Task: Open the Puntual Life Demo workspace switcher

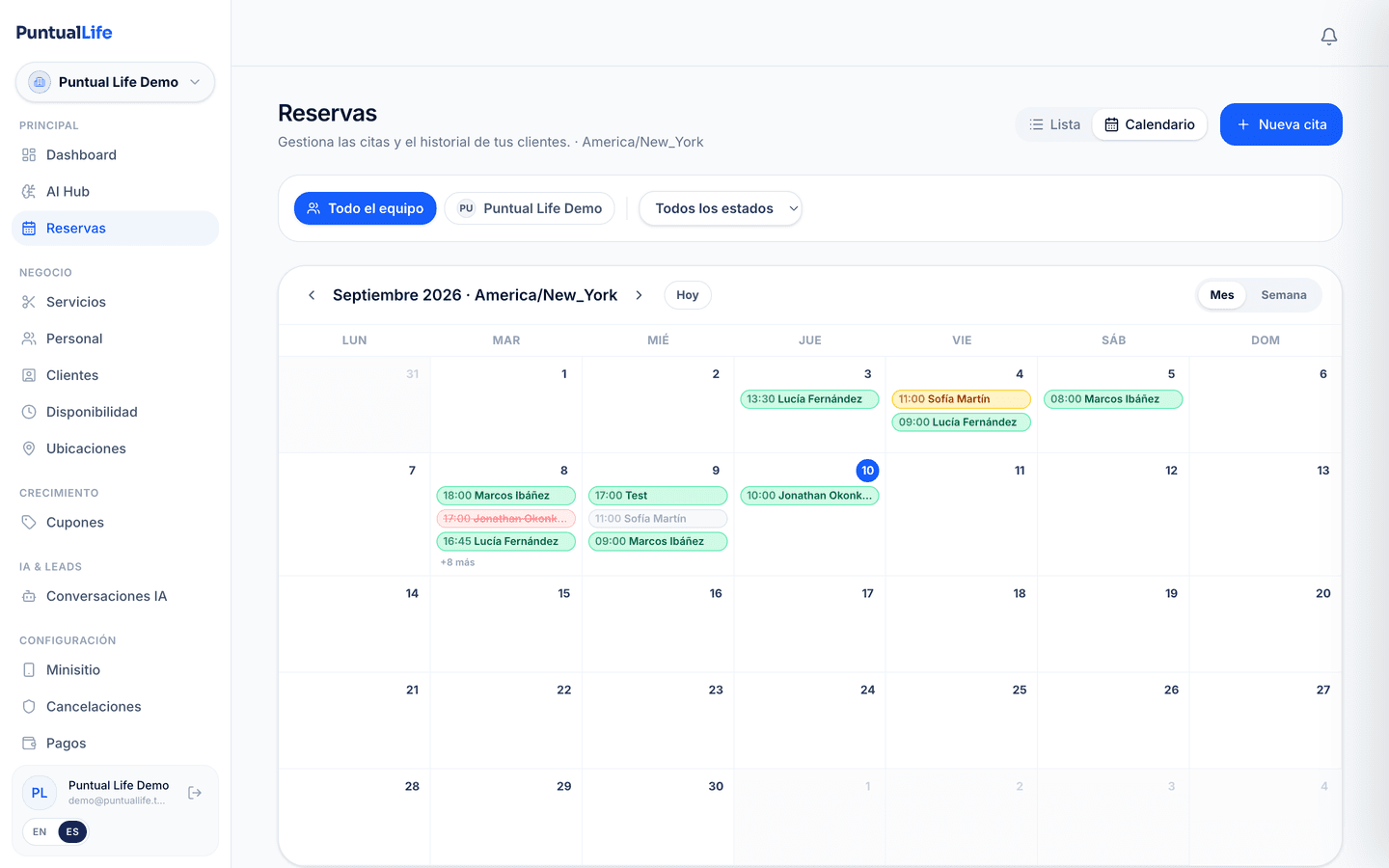Action: tap(115, 82)
